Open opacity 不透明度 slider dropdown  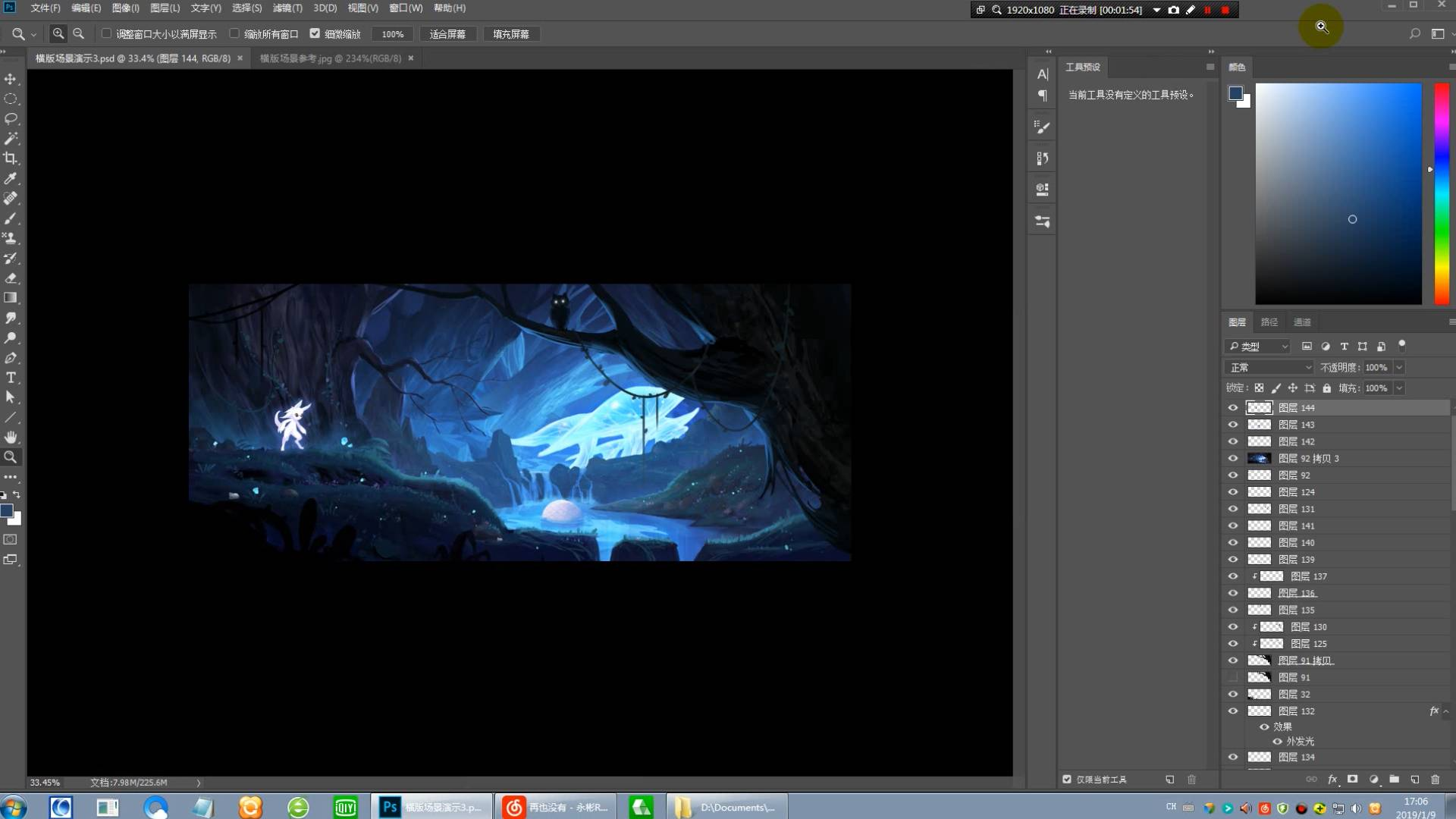tap(1399, 367)
